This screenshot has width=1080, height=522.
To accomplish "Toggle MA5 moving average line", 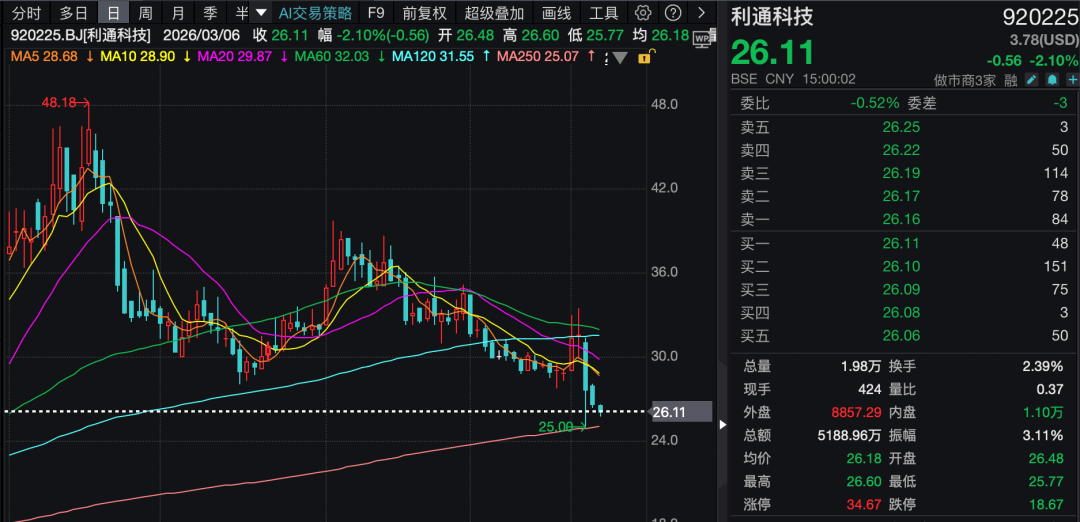I will (45, 56).
